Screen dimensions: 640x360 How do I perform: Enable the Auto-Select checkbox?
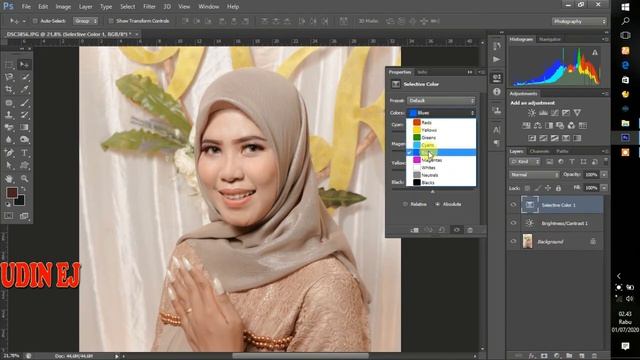[x=35, y=21]
